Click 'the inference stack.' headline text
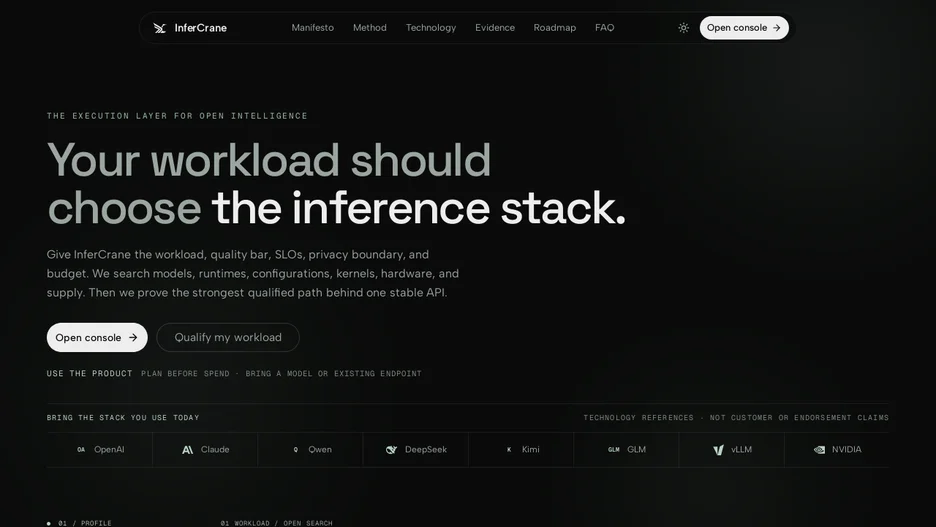Screen dimensions: 936x527 coord(418,208)
